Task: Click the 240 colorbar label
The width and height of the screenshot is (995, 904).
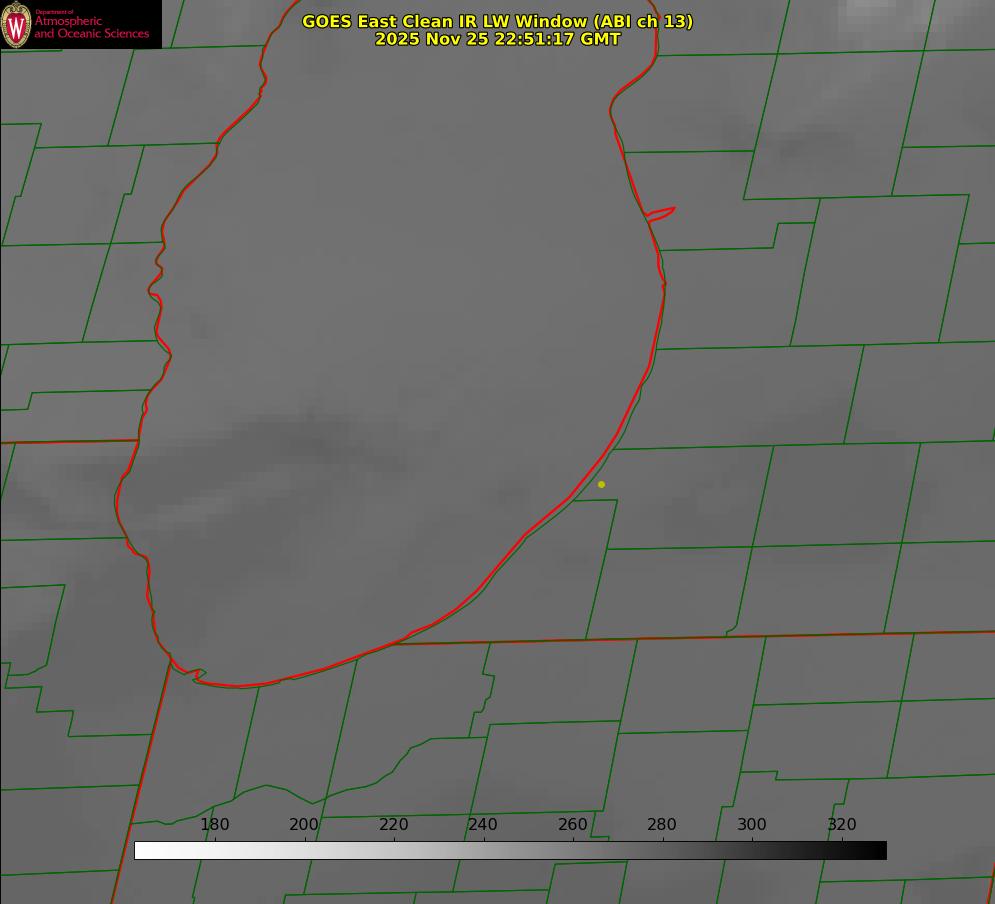Action: (483, 824)
